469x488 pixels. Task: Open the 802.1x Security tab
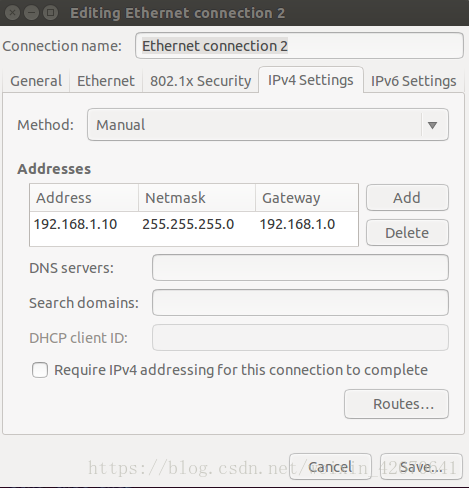200,81
